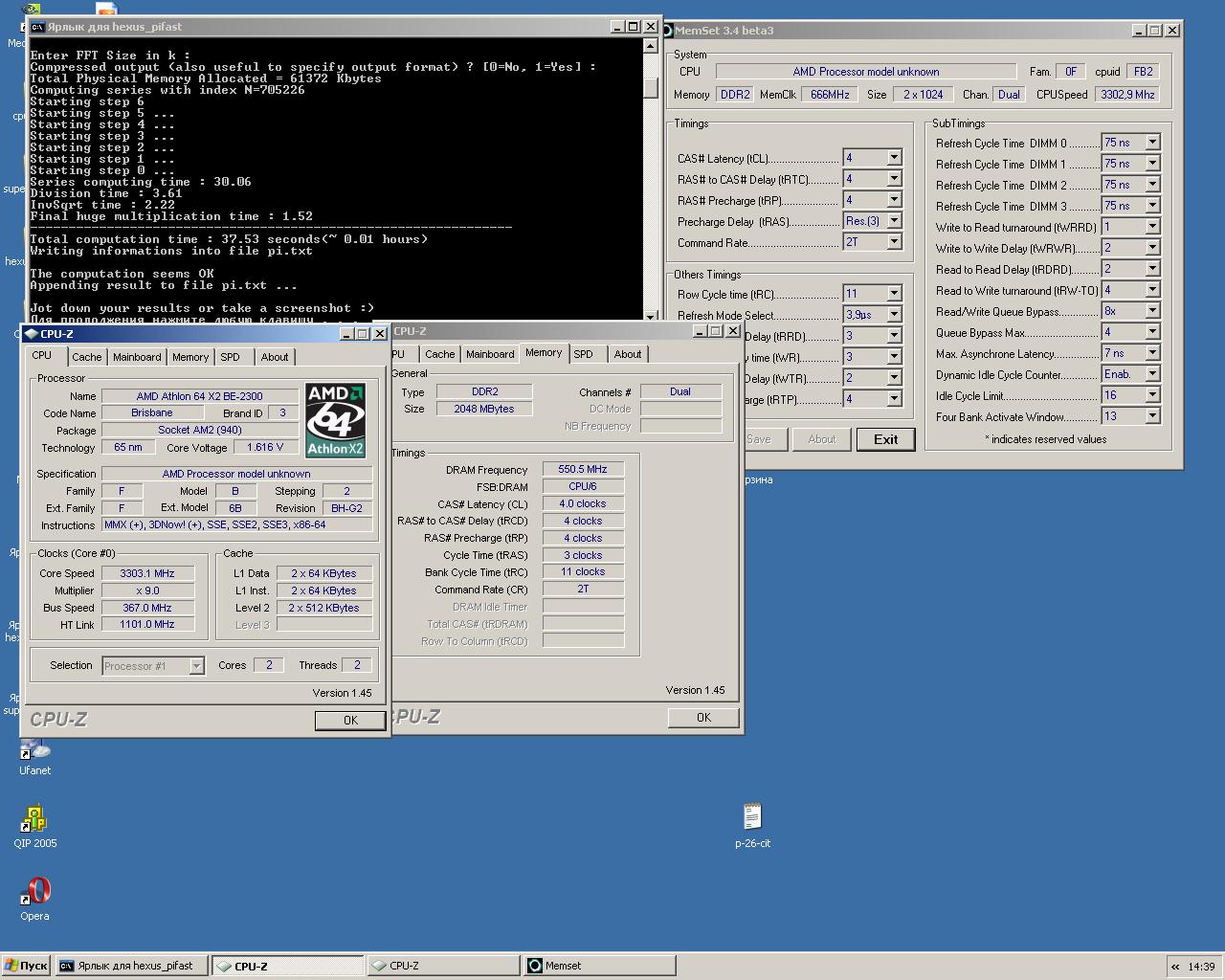This screenshot has width=1225, height=980.
Task: Open Write to Write Delay (tWRWR) dropdown
Action: (1152, 248)
